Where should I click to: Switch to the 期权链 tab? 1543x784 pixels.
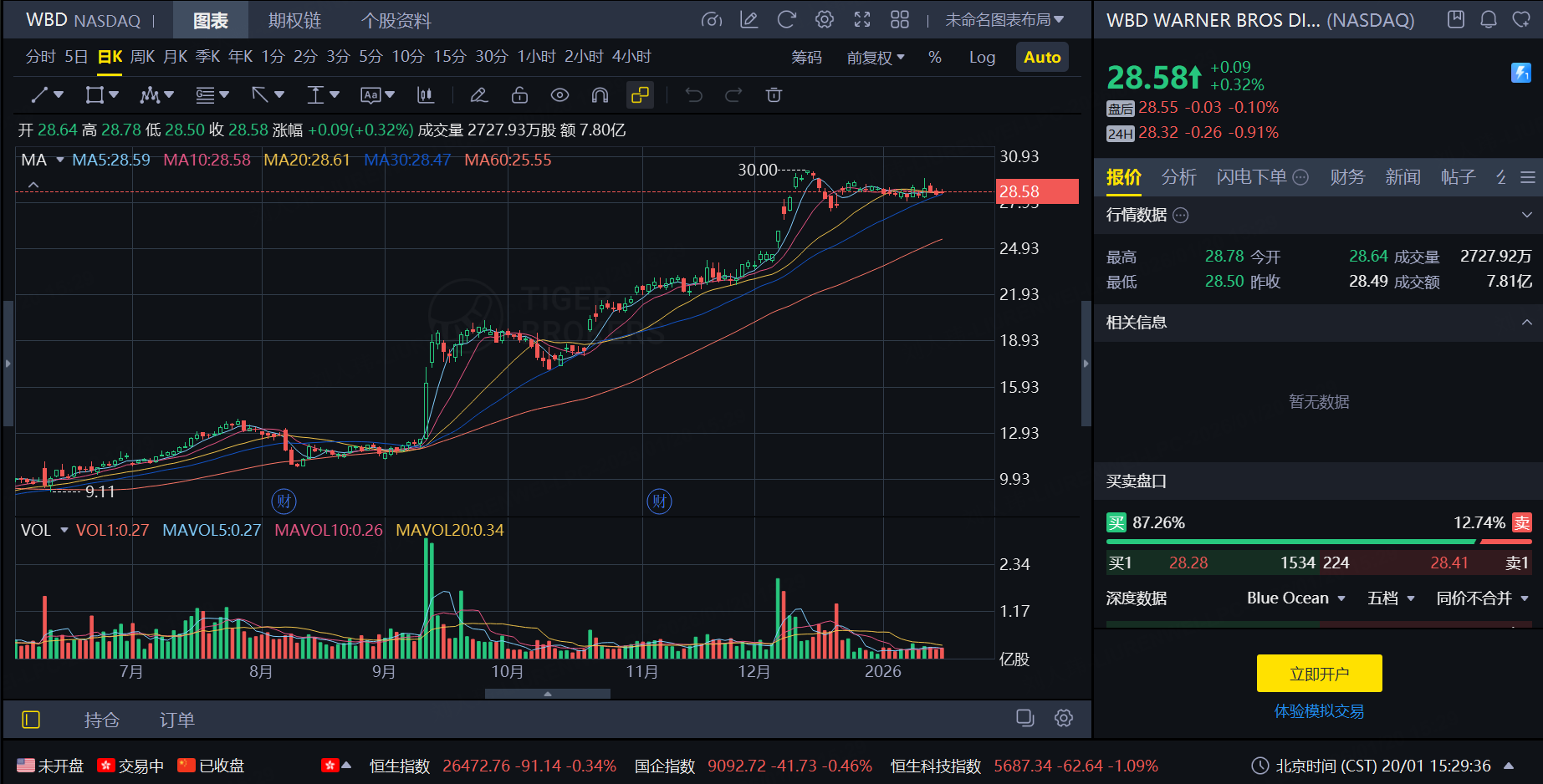pyautogui.click(x=294, y=19)
